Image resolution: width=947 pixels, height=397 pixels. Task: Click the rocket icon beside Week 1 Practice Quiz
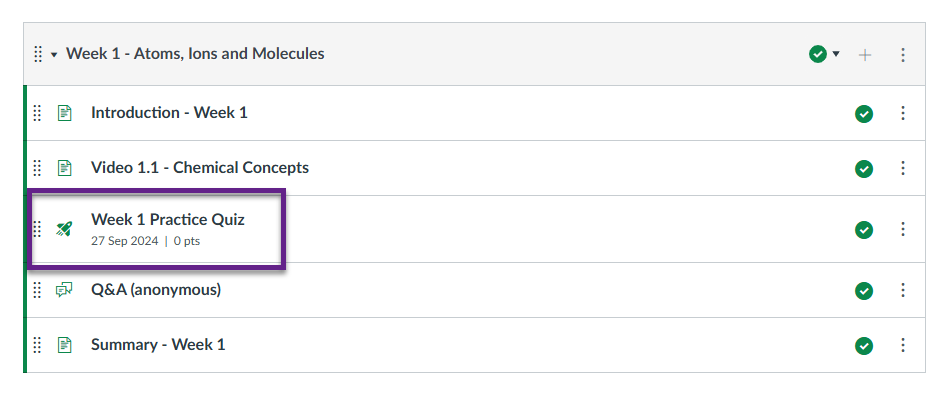[64, 229]
